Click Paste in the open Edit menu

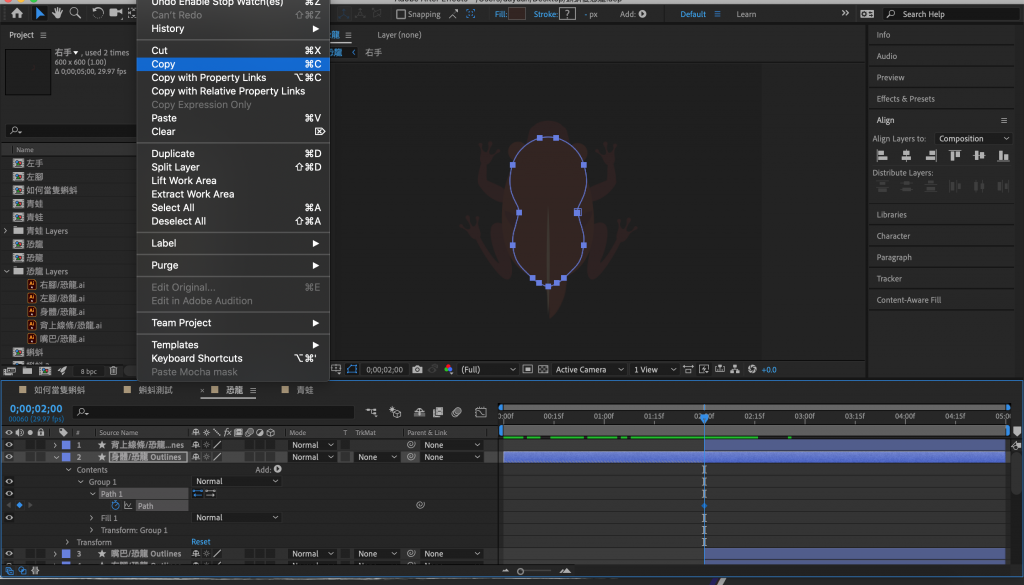[x=164, y=118]
